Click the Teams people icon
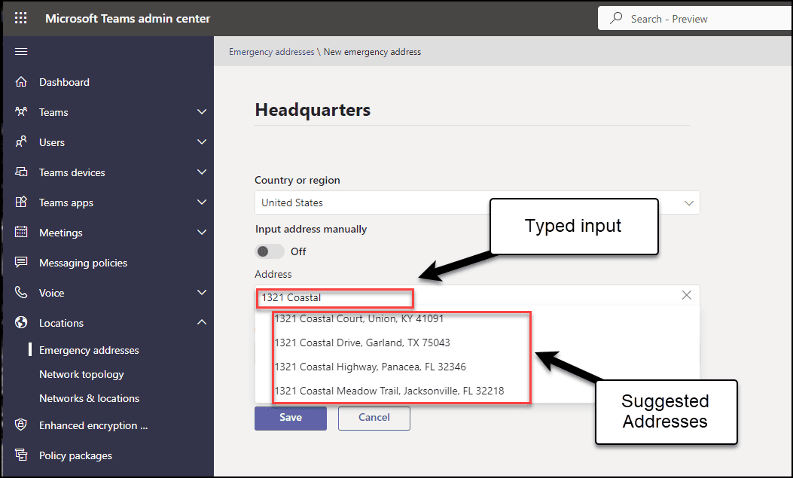This screenshot has height=478, width=794. tap(21, 111)
